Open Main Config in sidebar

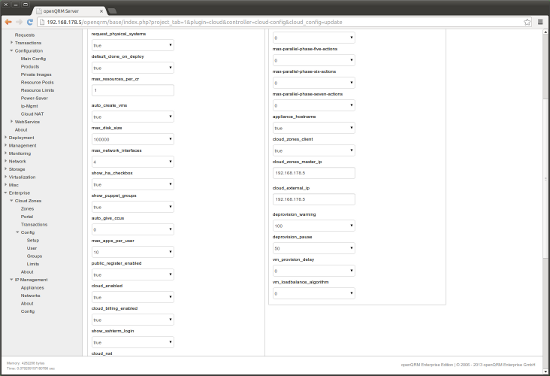click(x=33, y=59)
